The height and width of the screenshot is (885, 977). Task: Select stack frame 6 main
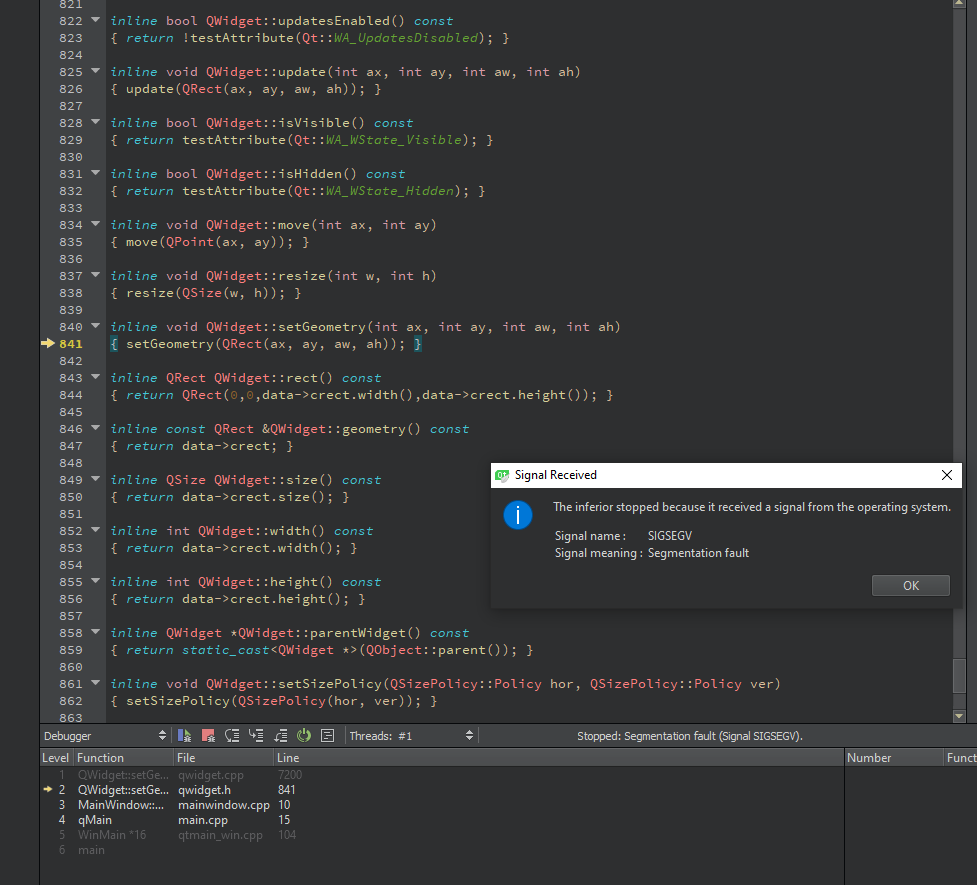click(441, 849)
